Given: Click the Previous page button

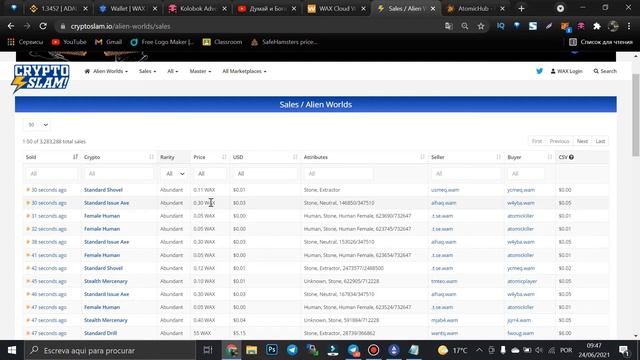Looking at the screenshot, I should click(x=559, y=141).
